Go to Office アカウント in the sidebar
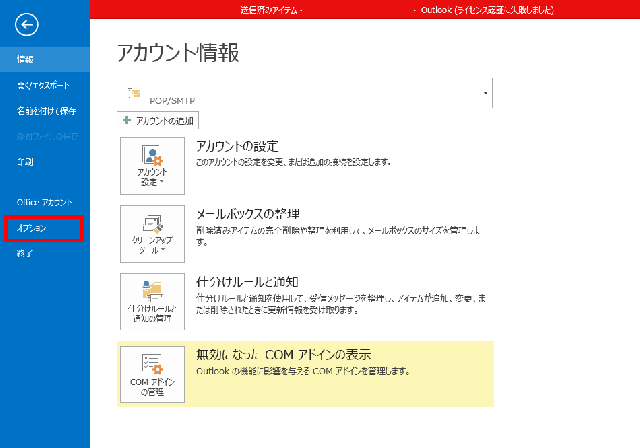 coord(45,202)
